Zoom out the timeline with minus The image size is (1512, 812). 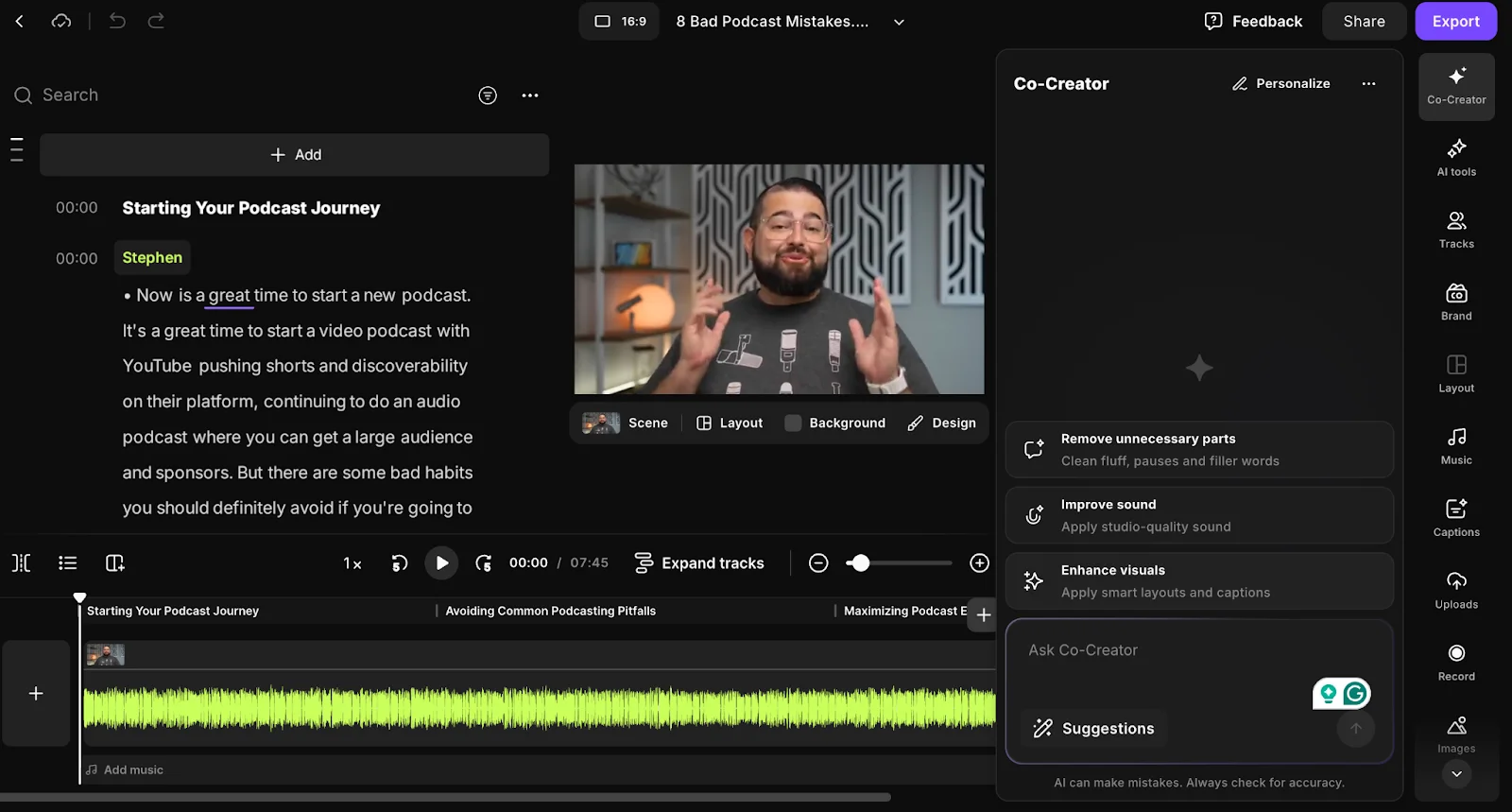(x=818, y=562)
